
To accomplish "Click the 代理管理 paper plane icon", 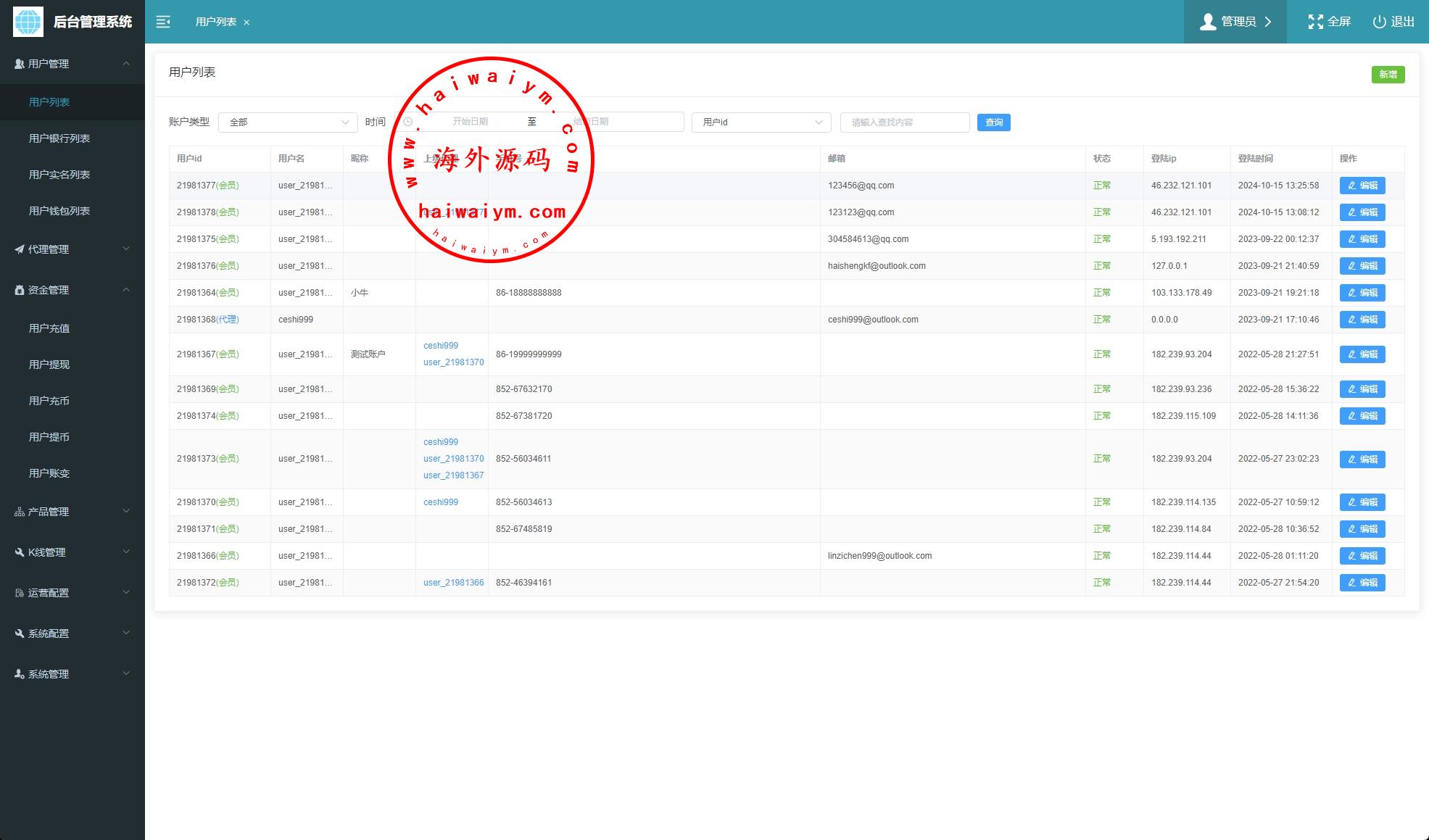I will pos(20,249).
